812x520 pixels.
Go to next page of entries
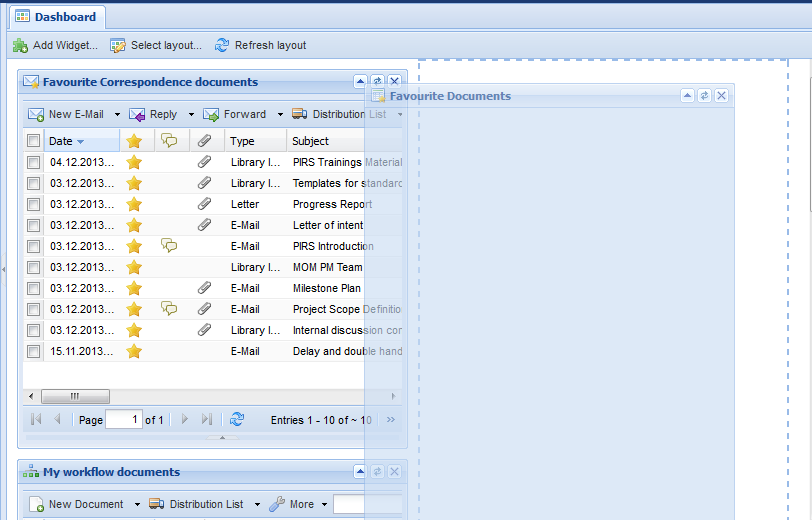185,420
